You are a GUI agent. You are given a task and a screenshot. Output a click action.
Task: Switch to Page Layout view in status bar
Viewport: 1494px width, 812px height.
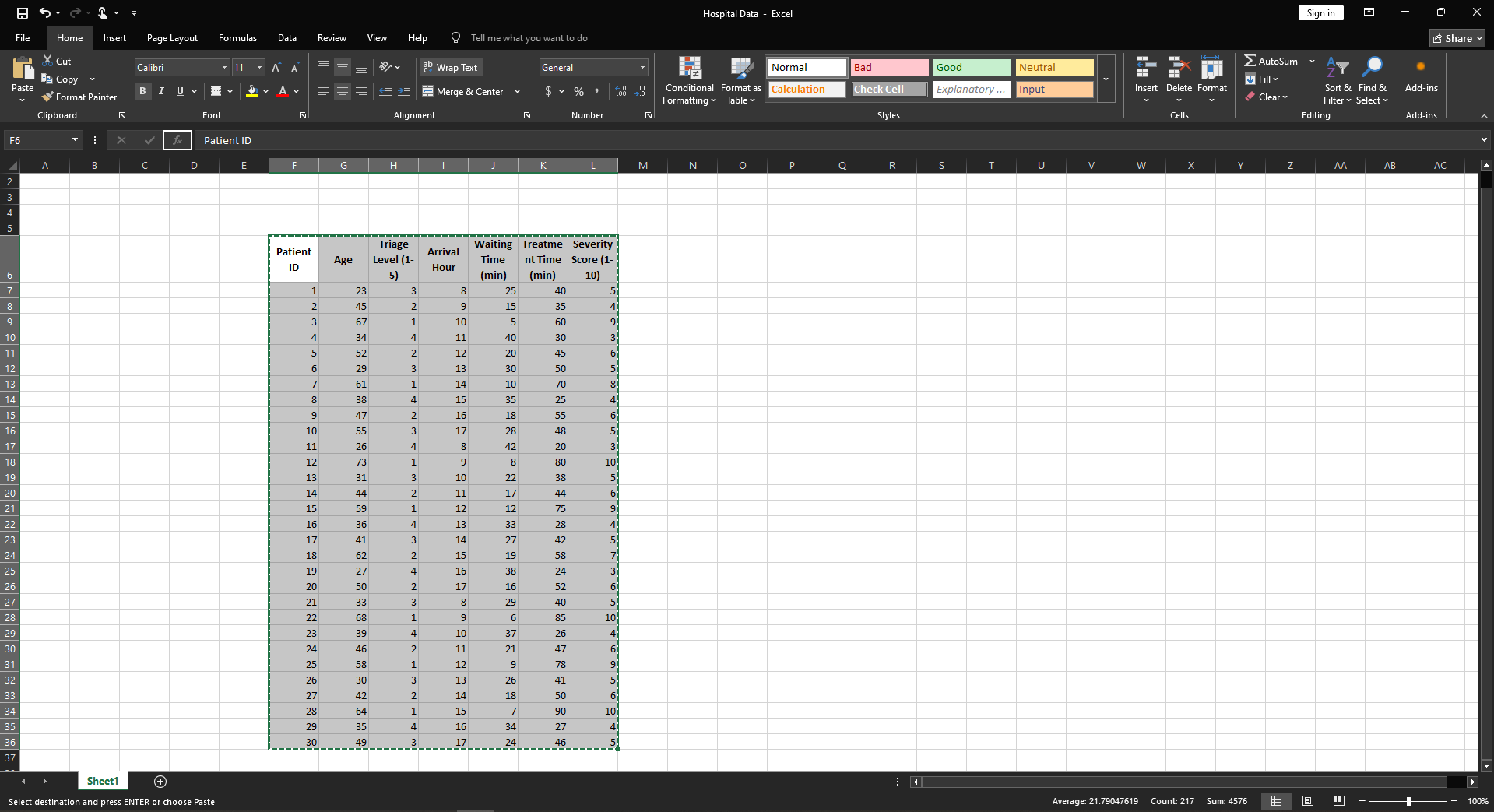pos(1308,801)
